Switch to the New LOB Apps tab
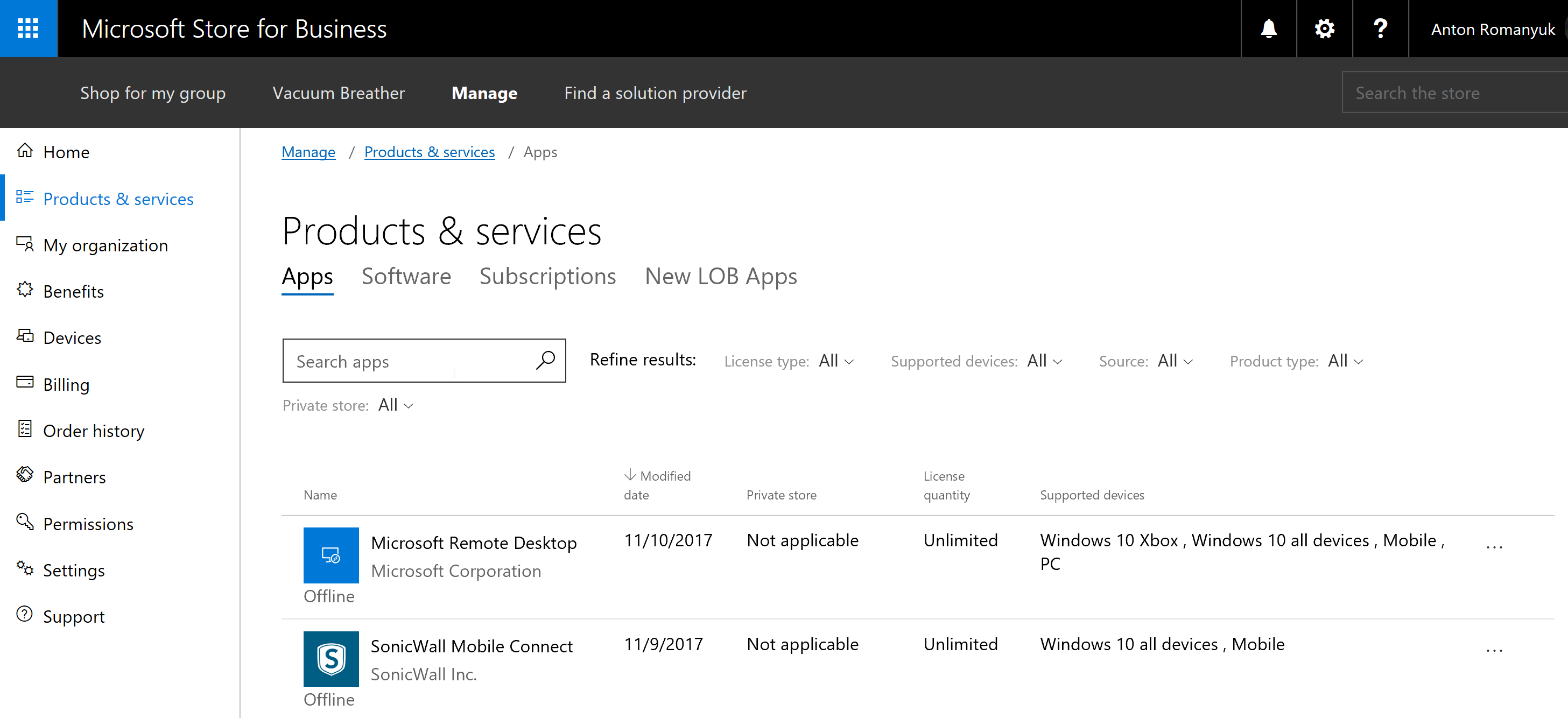The image size is (1568, 718). (x=721, y=277)
